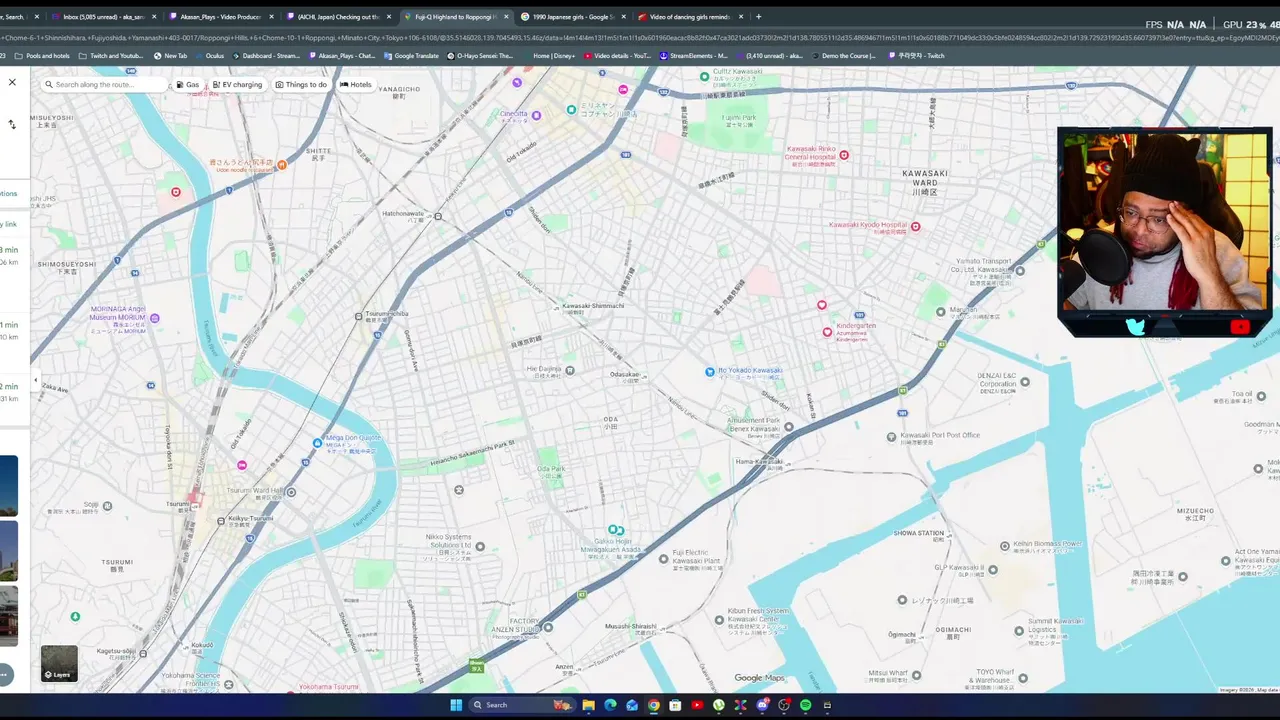The image size is (1280, 720).
Task: Click Hatchonawate station icon
Action: coord(437,216)
